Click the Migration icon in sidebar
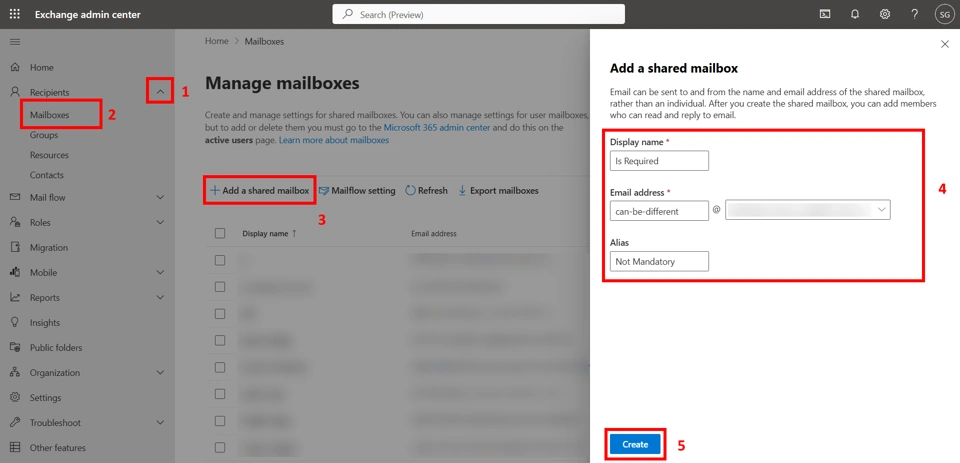 pyautogui.click(x=16, y=247)
